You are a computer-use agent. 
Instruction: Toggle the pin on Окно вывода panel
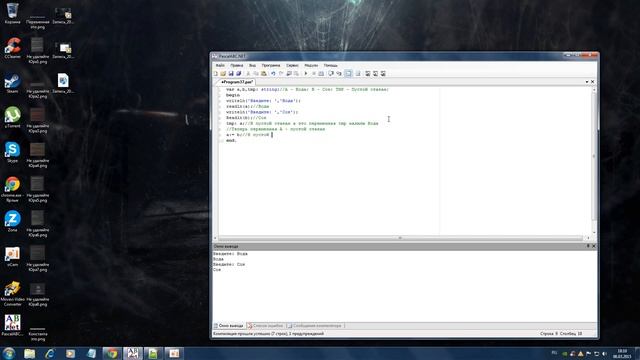(588, 246)
